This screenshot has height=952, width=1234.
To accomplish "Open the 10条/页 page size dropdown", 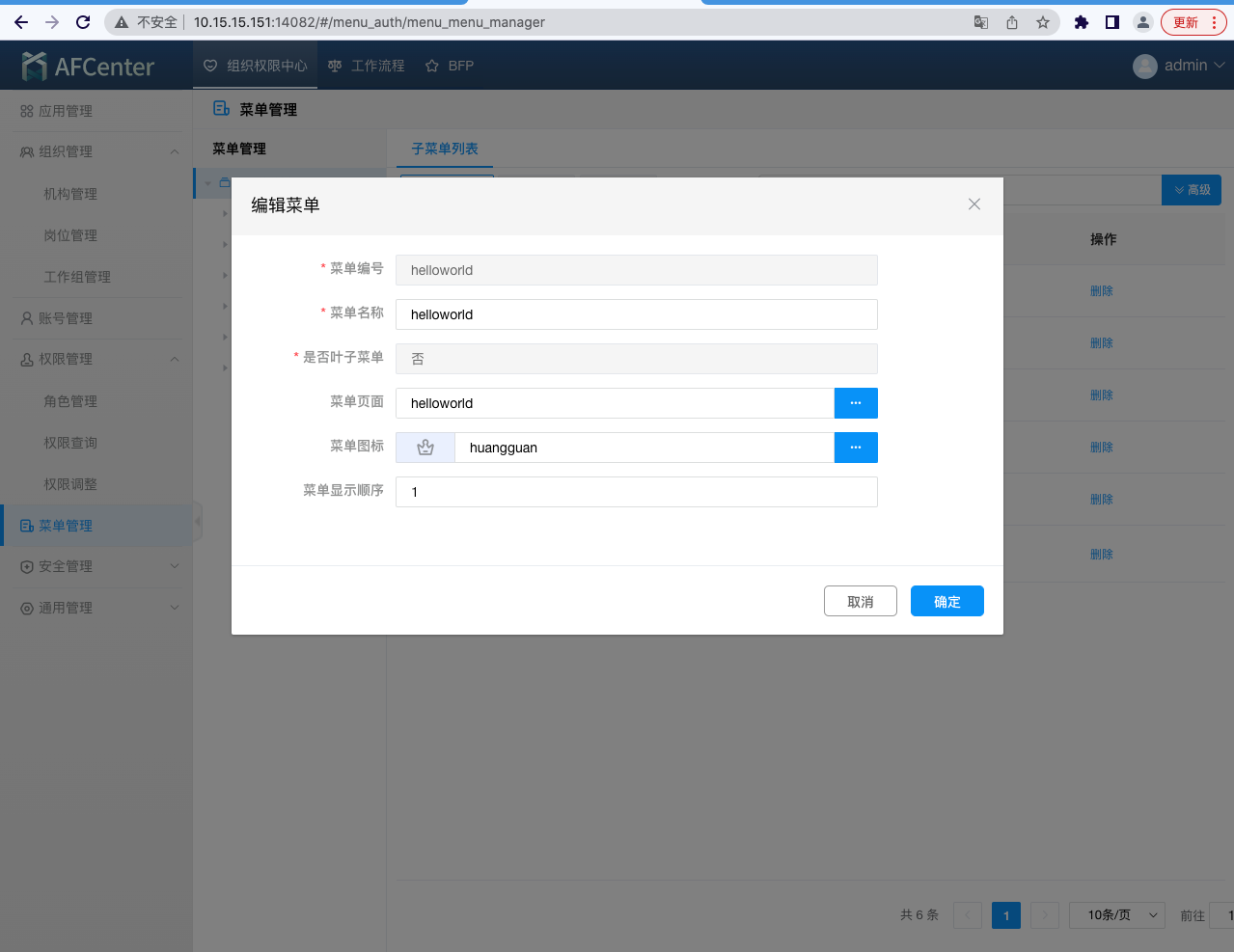I will pos(1117,914).
